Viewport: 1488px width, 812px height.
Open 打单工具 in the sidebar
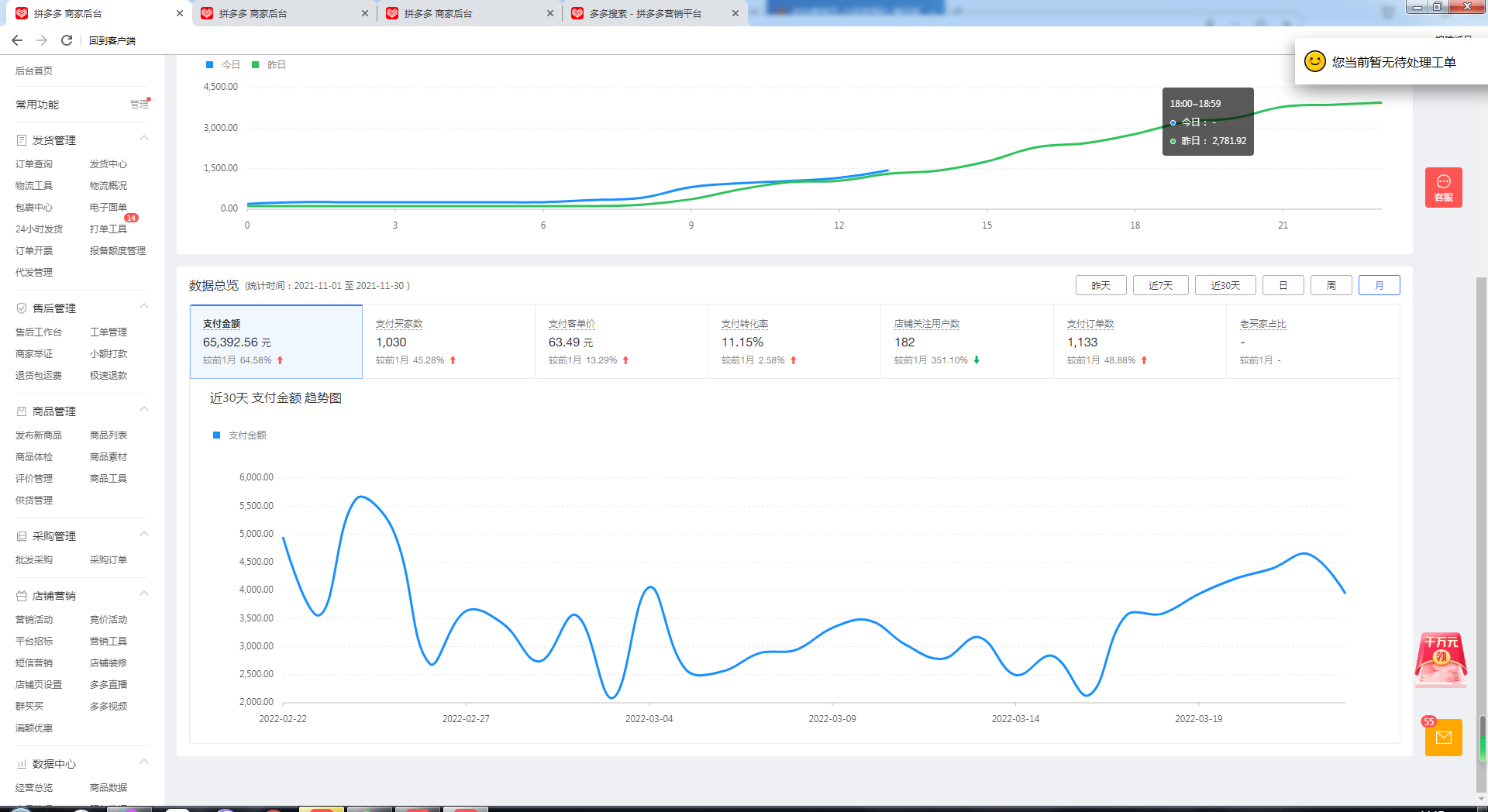click(108, 229)
